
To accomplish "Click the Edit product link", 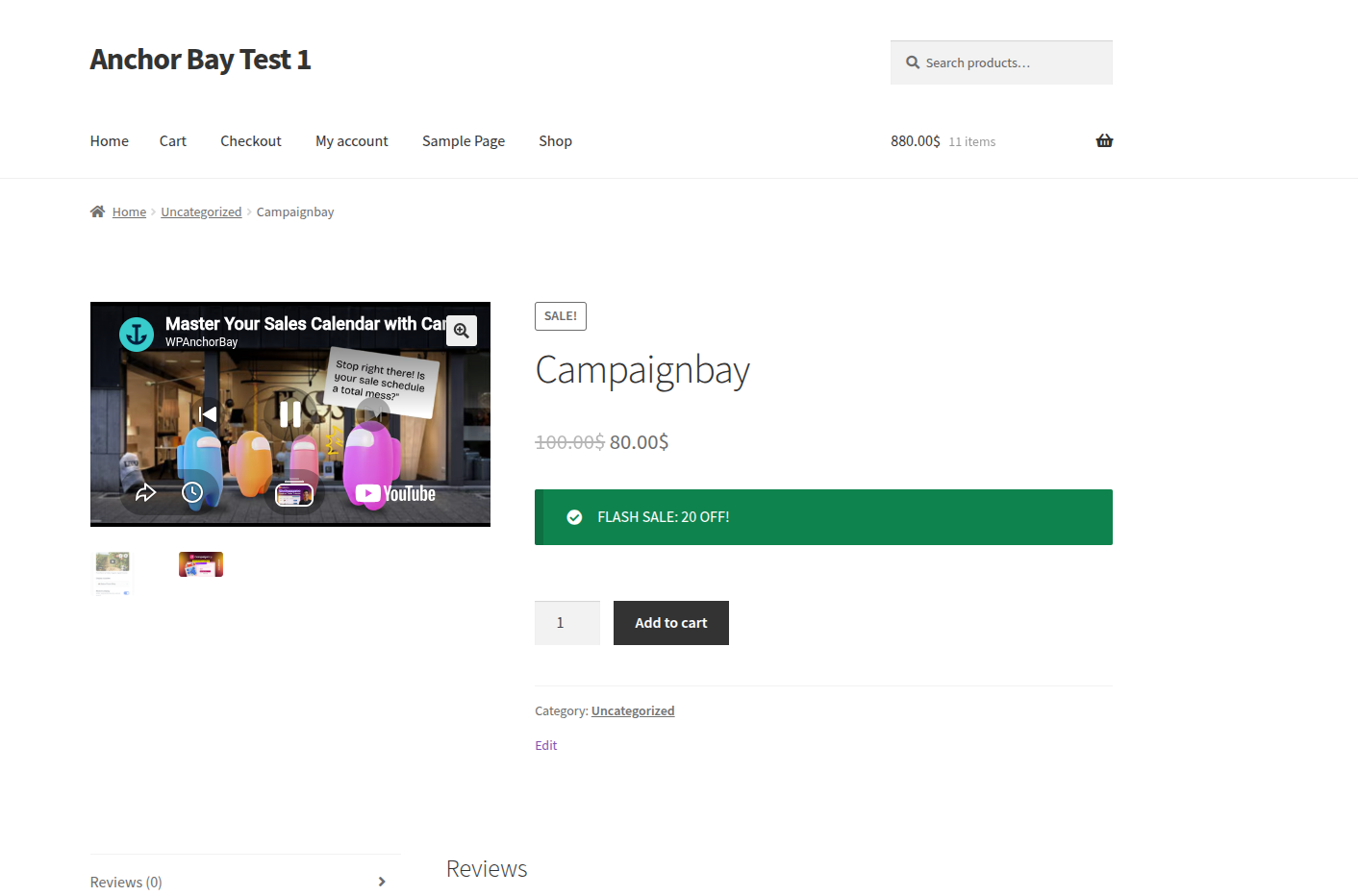I will [x=545, y=745].
